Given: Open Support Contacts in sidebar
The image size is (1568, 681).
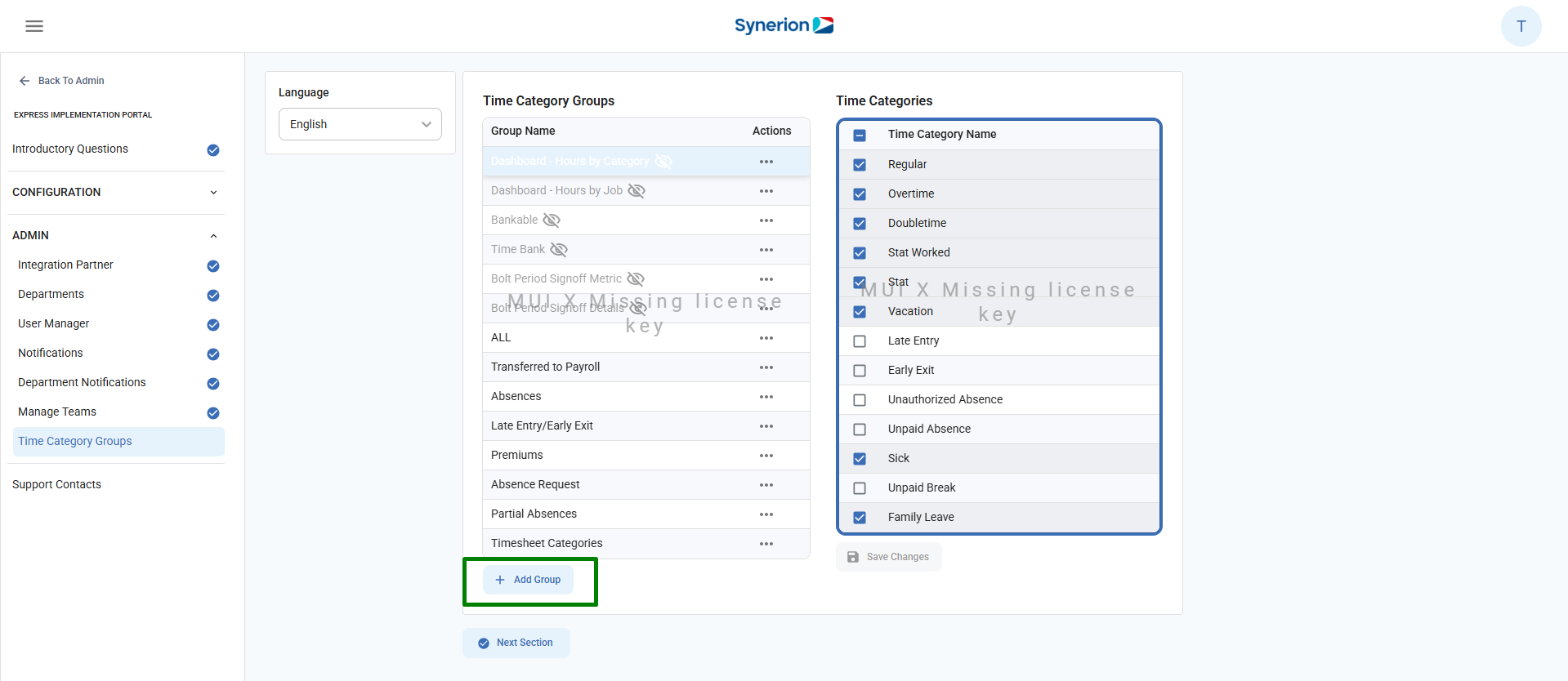Looking at the screenshot, I should 56,484.
